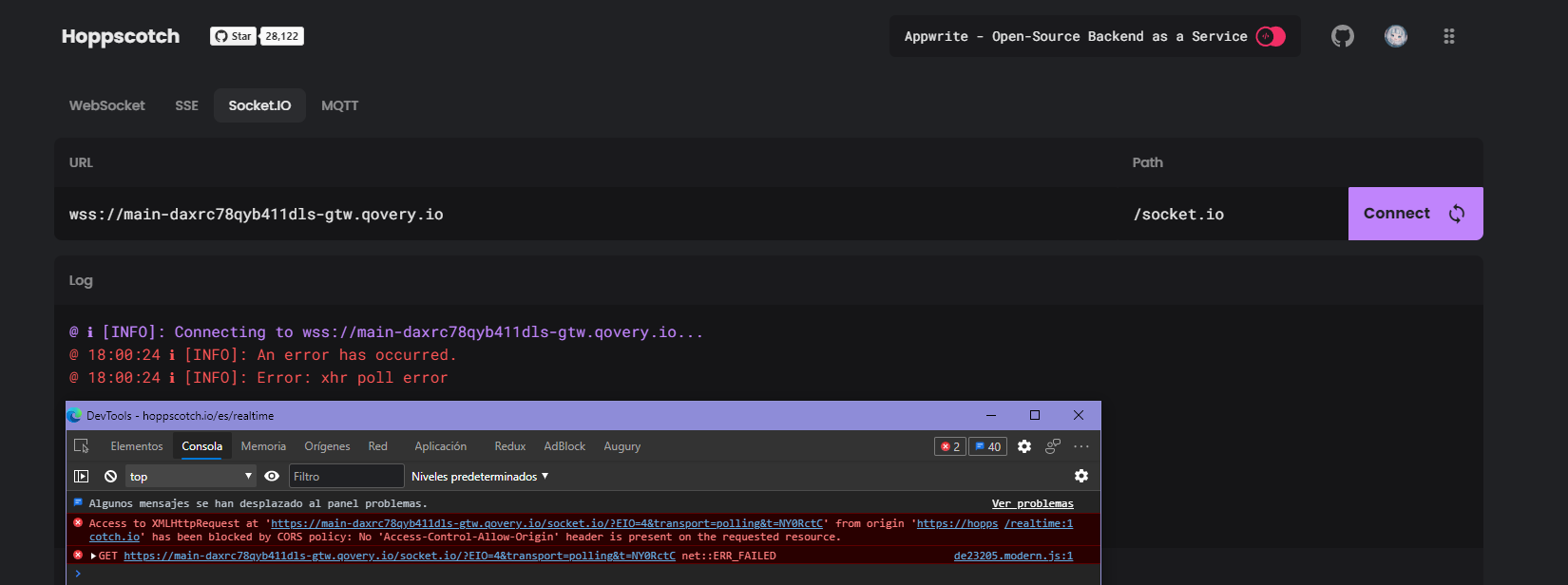Expand the GET request error triangle
1568x585 pixels.
[93, 557]
